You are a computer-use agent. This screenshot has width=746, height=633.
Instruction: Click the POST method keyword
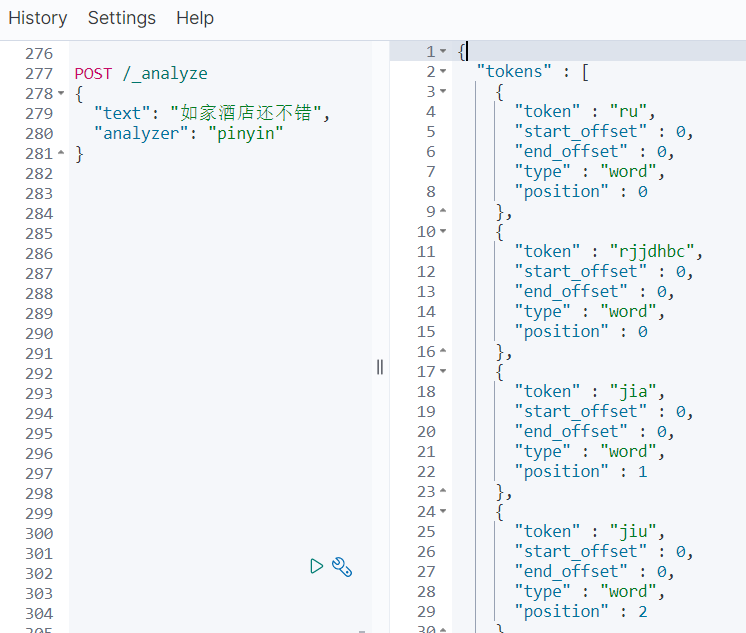click(x=93, y=74)
